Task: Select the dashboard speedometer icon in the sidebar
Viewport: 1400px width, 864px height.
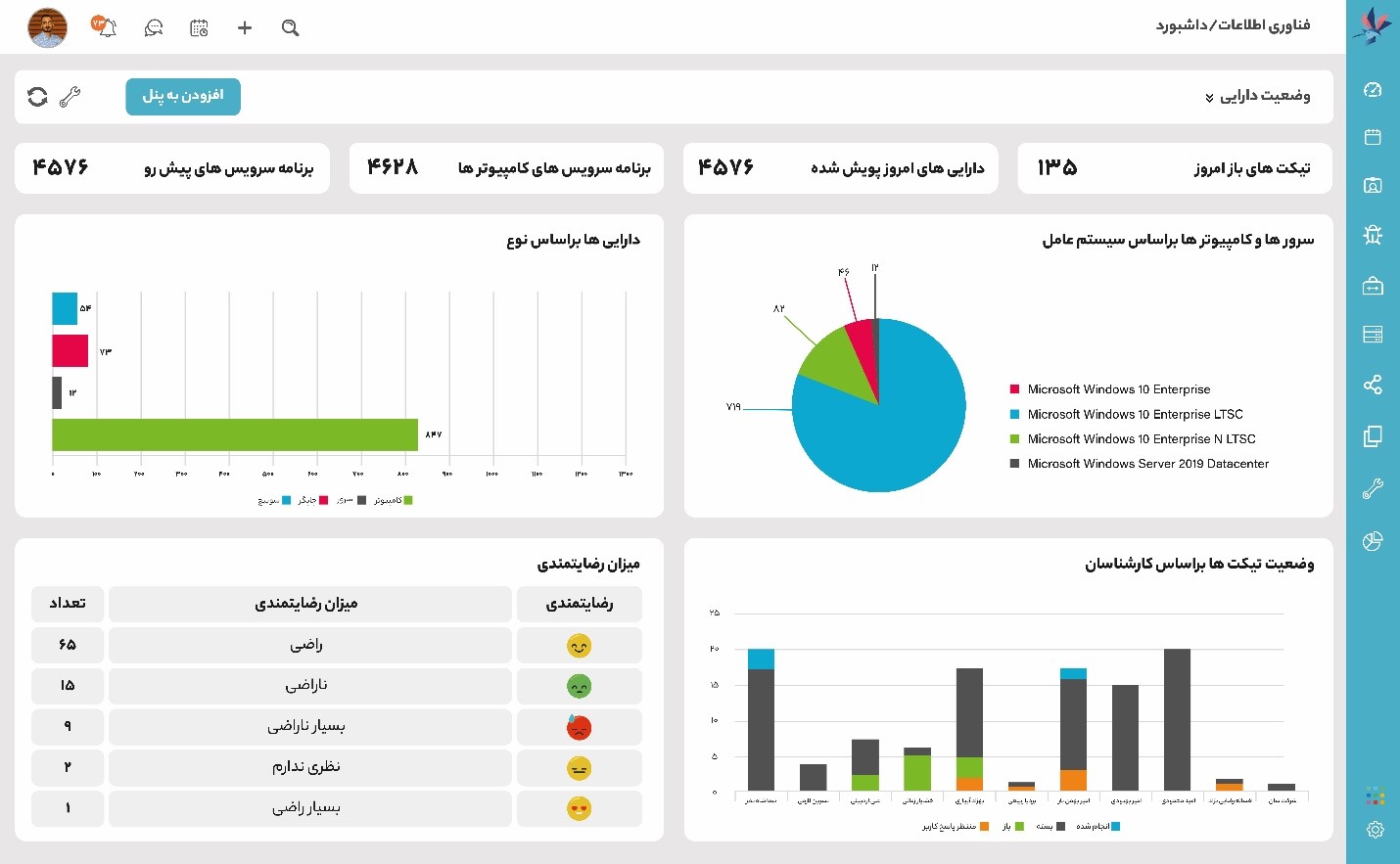Action: [x=1374, y=88]
